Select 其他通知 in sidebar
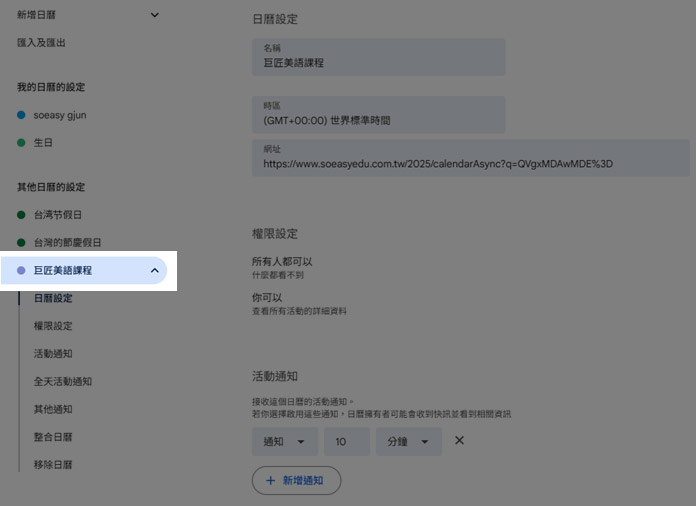The height and width of the screenshot is (506, 696). tap(53, 409)
